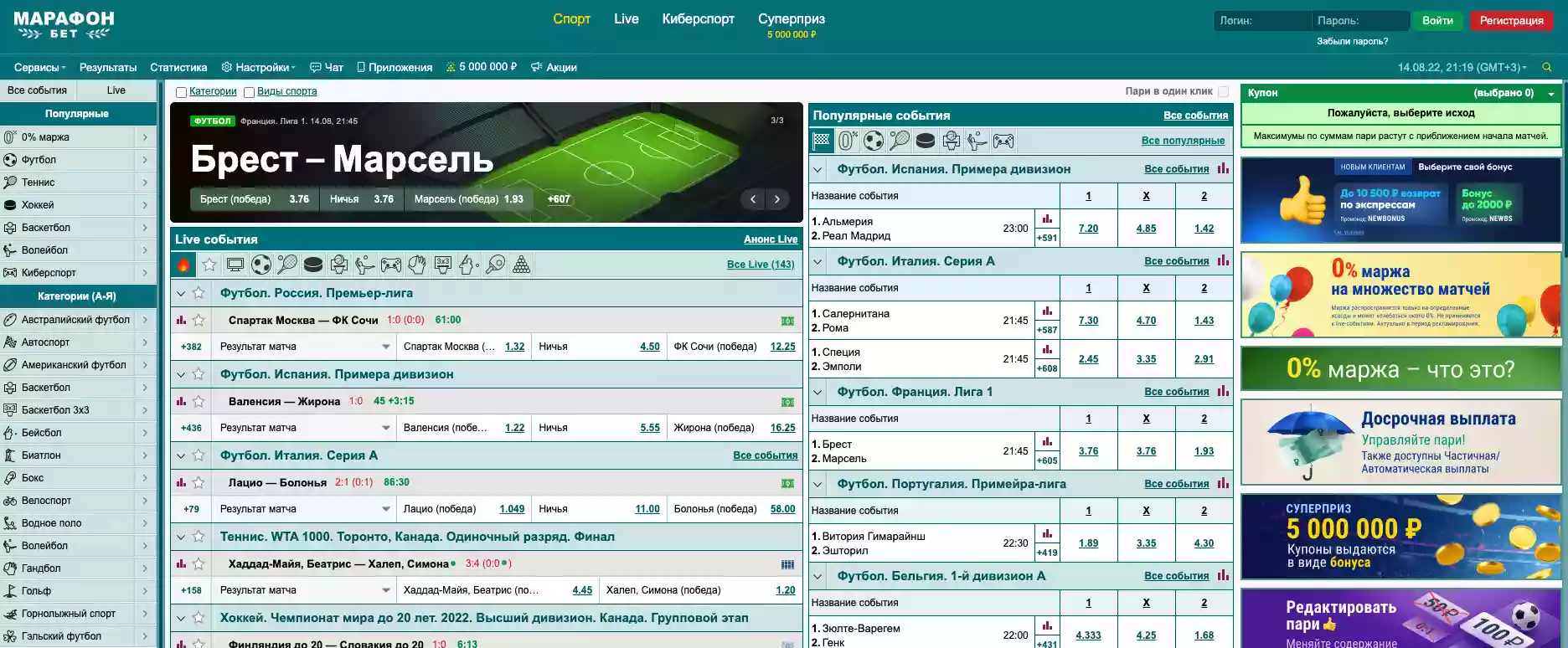
Task: Select the hot events flame icon in Live события
Action: 183,265
